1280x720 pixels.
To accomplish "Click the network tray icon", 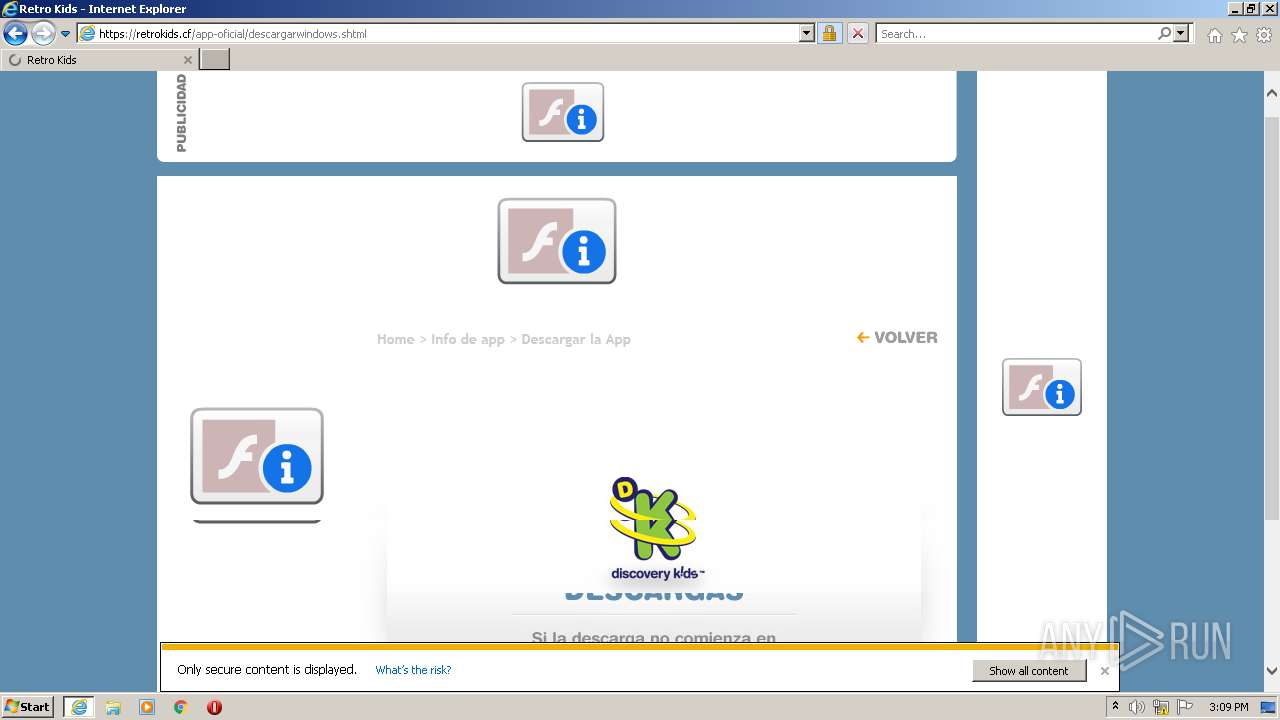I will coord(1161,707).
